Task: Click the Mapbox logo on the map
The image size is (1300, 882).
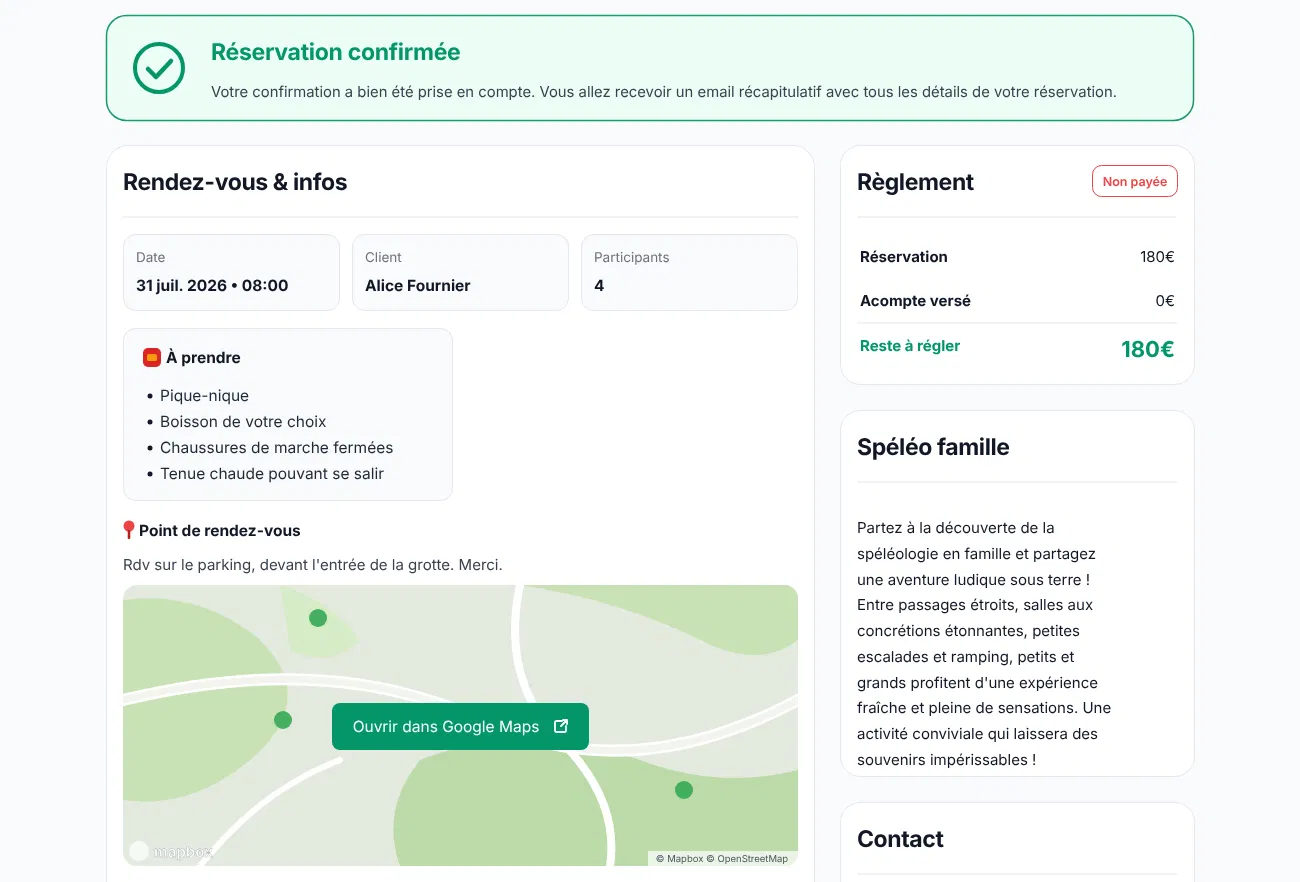Action: tap(171, 851)
